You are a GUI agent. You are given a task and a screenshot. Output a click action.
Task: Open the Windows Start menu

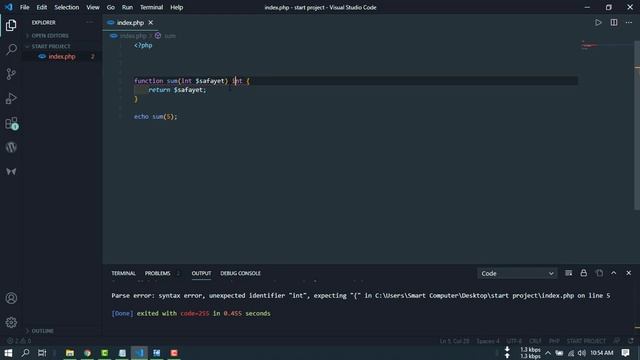pyautogui.click(x=8, y=353)
